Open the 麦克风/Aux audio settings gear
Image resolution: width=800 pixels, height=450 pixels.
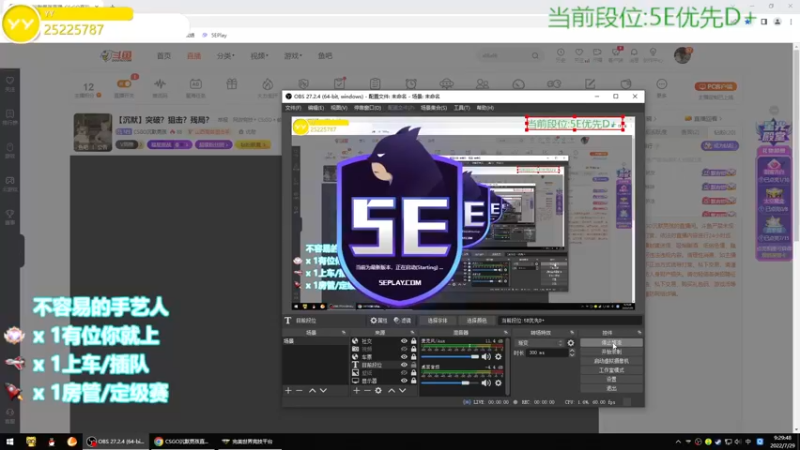tap(498, 357)
